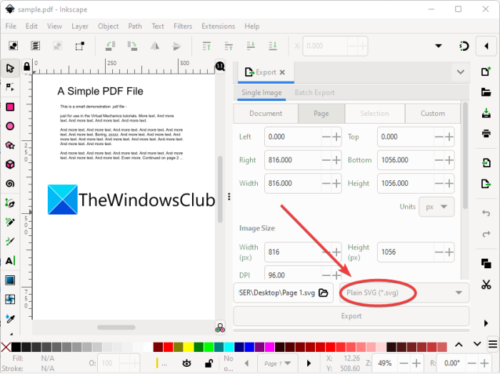Screen dimensions: 500x374
Task: Open the Plain SVG format dropdown
Action: 404,293
